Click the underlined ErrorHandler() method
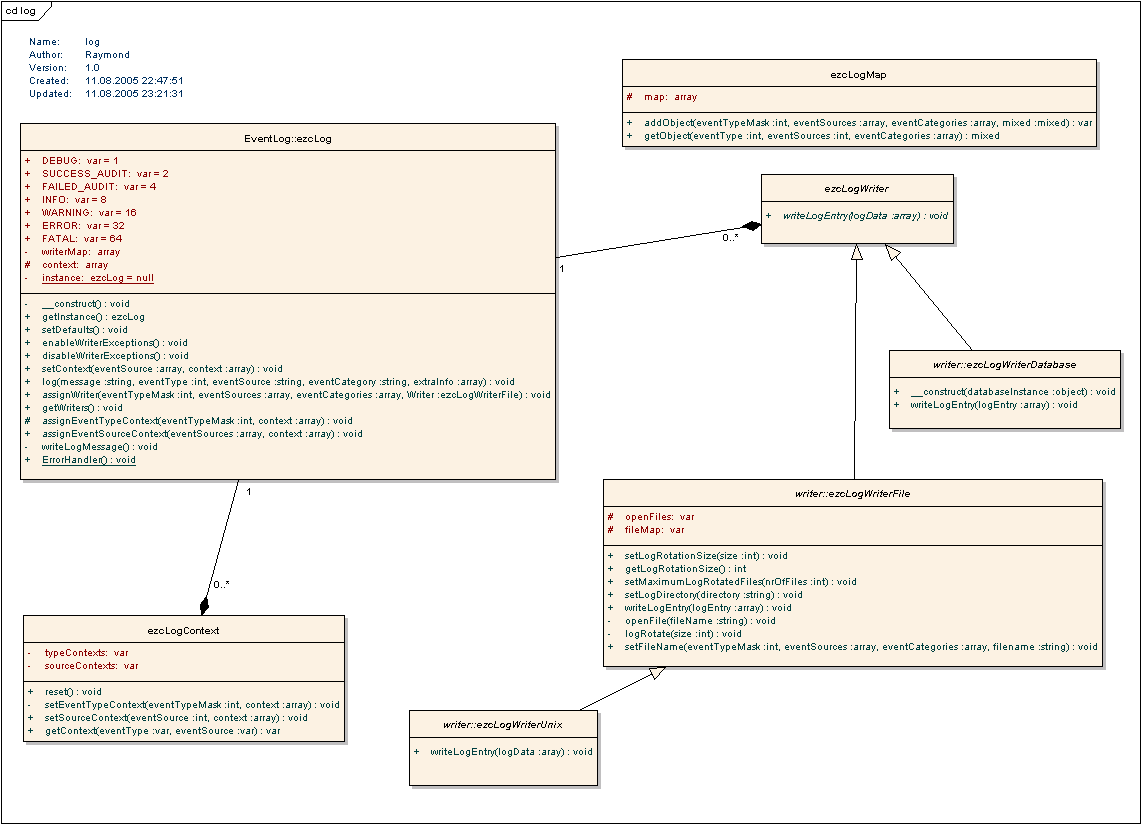 88,460
